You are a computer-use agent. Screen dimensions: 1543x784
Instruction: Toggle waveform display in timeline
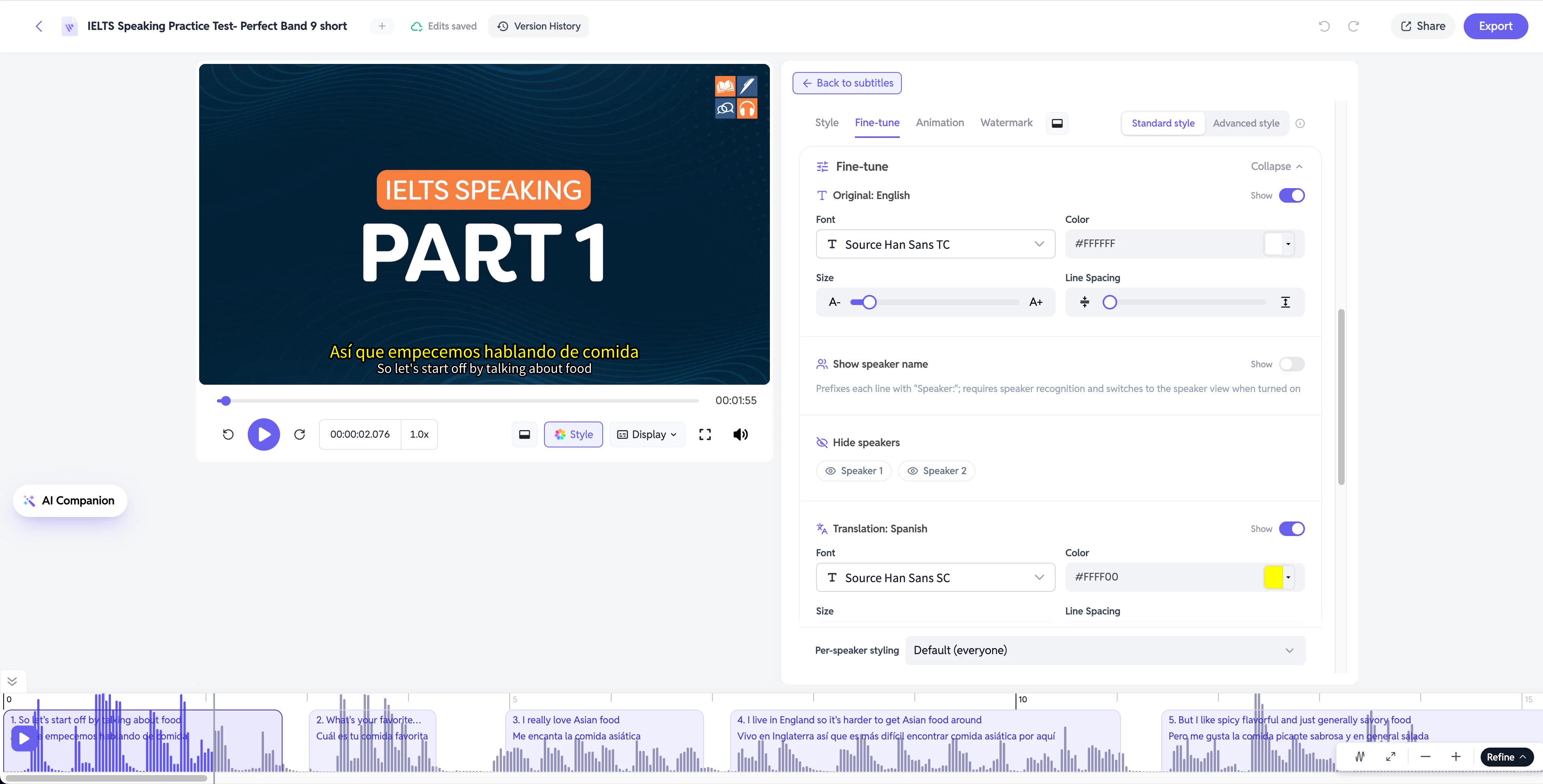pos(1360,757)
